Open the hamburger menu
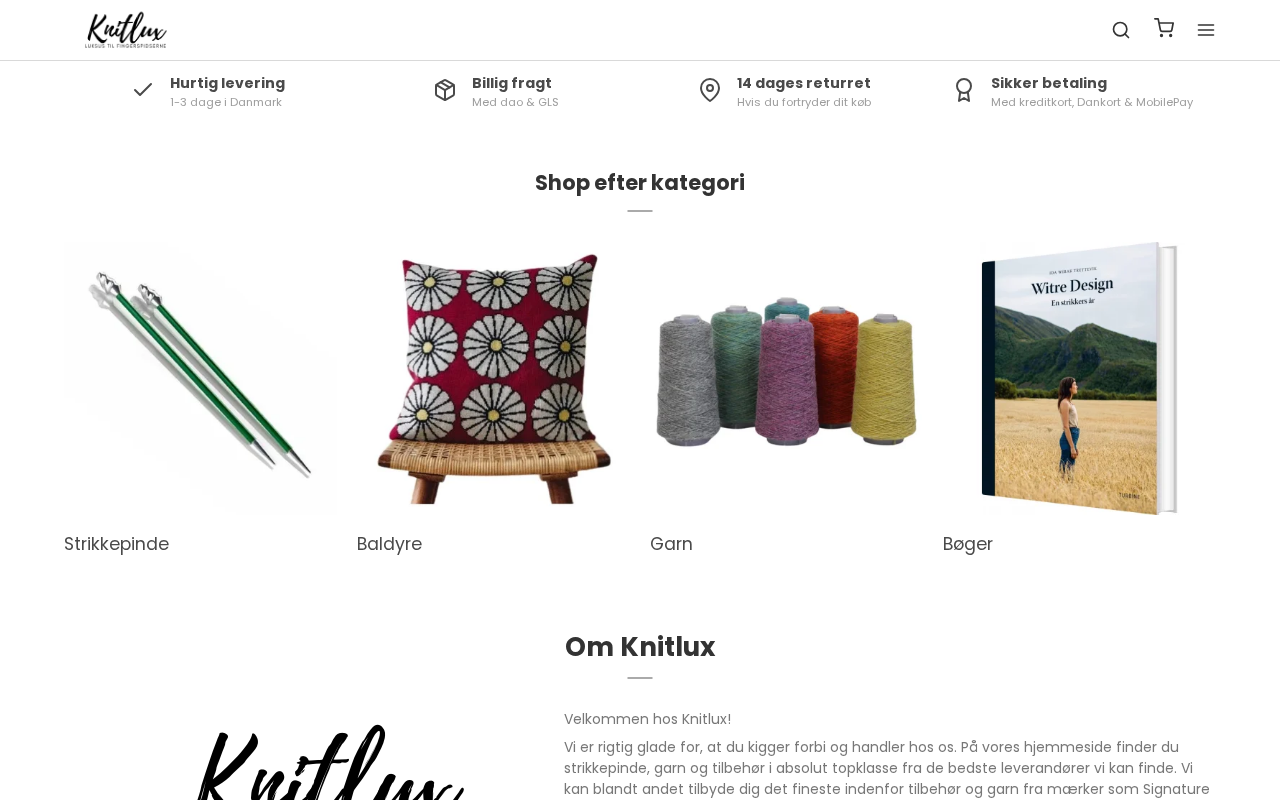The height and width of the screenshot is (800, 1280). point(1206,30)
